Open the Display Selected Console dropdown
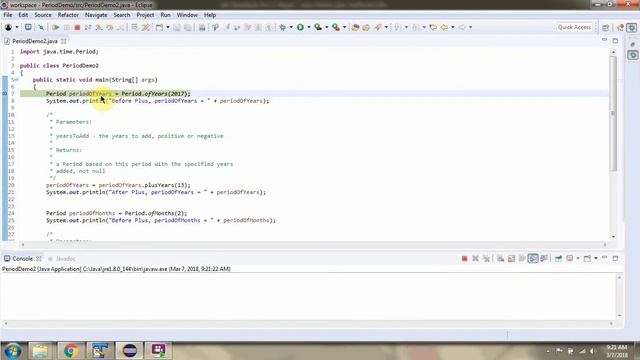The image size is (640, 360). (x=578, y=258)
